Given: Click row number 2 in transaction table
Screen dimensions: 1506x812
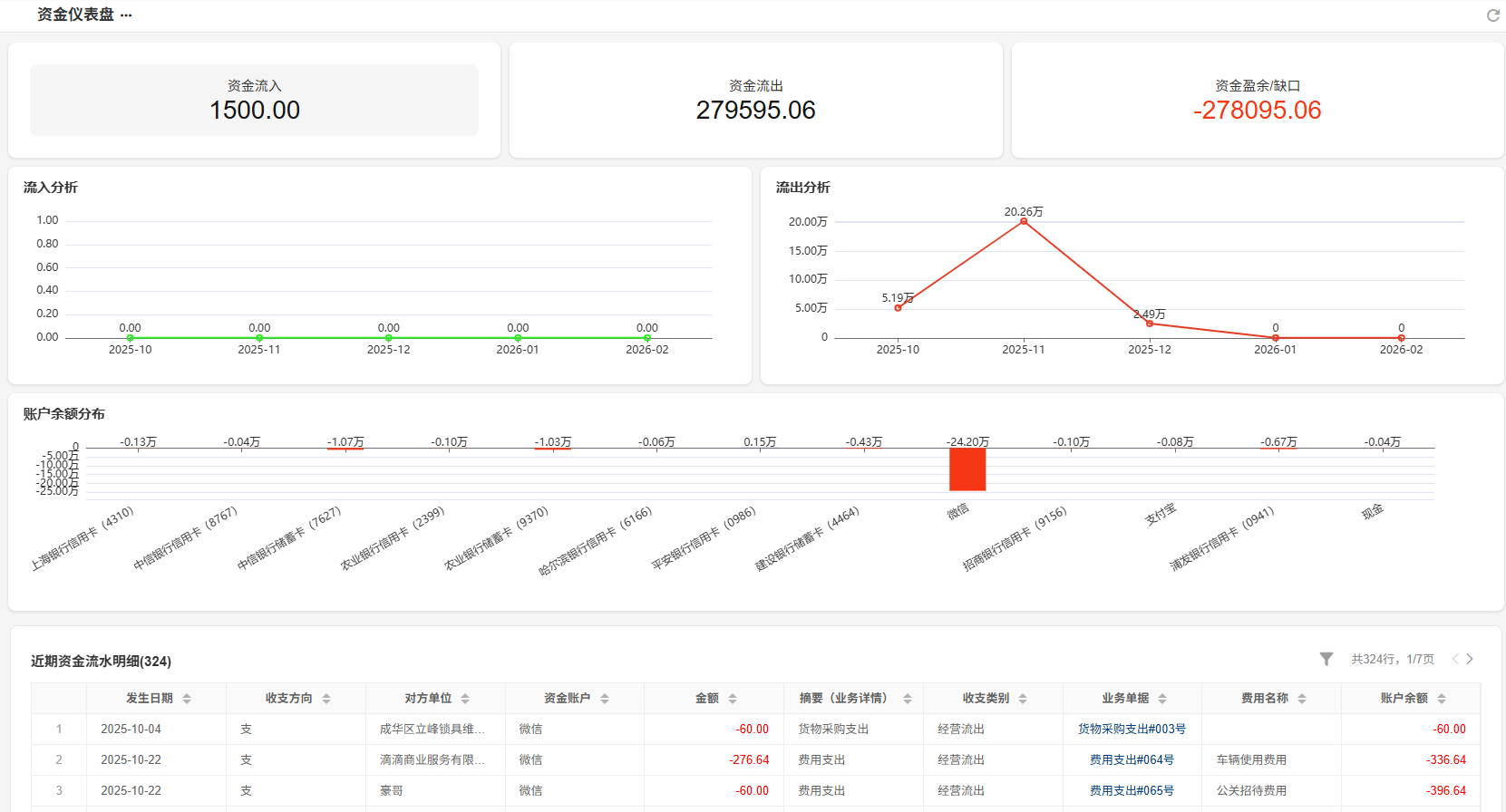Looking at the screenshot, I should pyautogui.click(x=59, y=759).
